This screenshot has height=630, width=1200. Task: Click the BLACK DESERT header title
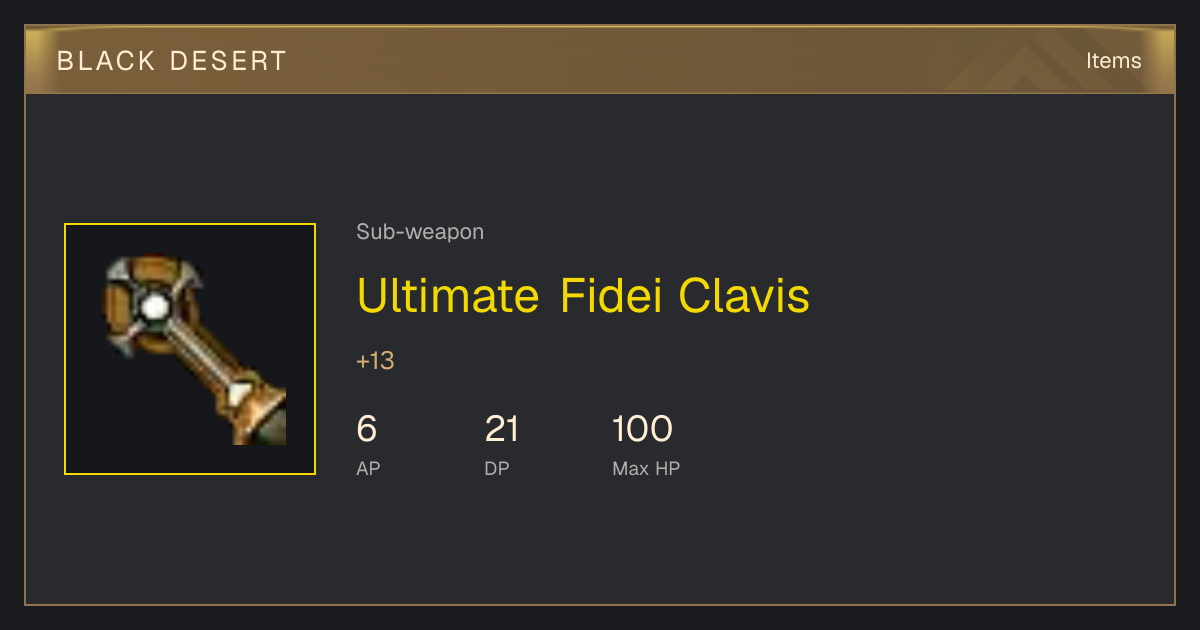click(172, 61)
